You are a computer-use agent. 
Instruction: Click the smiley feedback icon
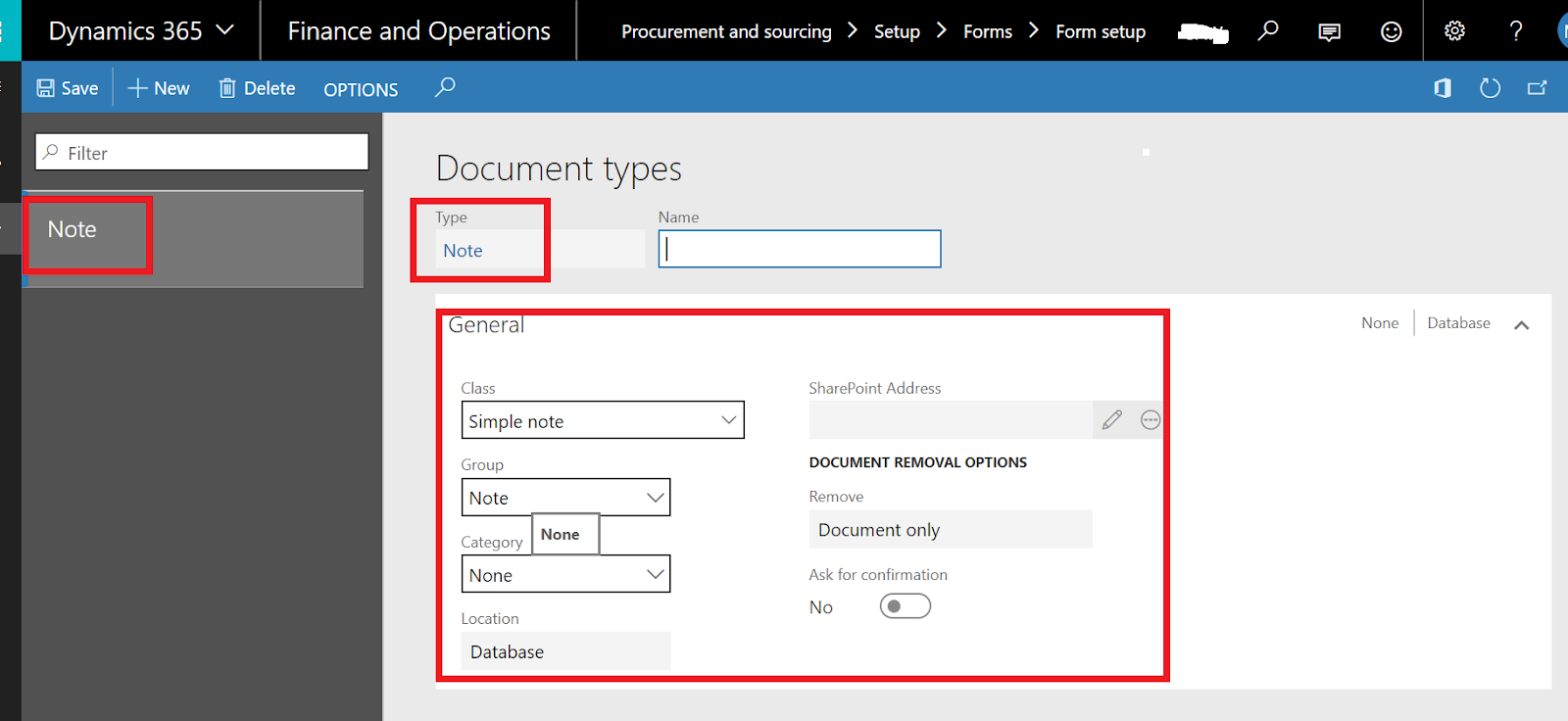[x=1391, y=31]
